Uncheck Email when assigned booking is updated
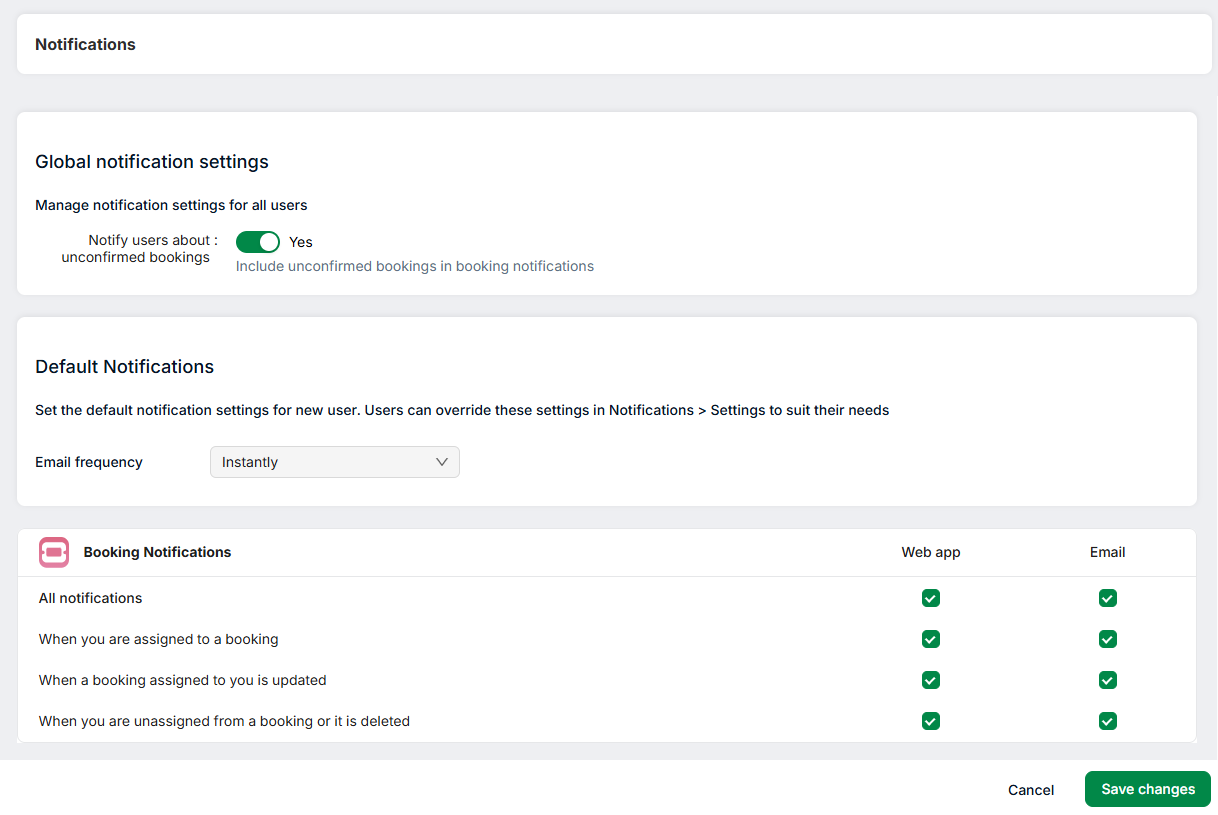Screen dimensions: 1218x815 pos(1107,680)
